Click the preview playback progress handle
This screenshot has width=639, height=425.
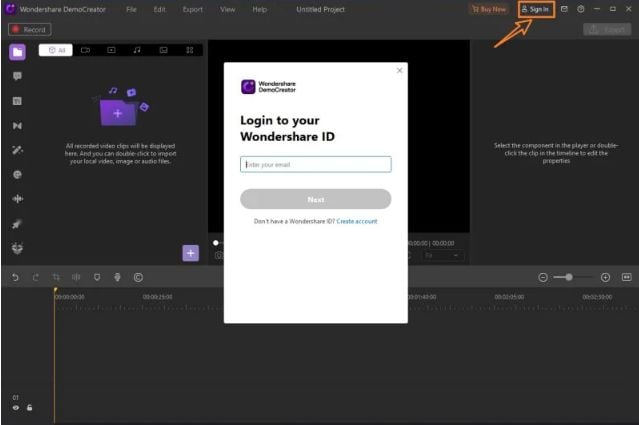pyautogui.click(x=216, y=243)
